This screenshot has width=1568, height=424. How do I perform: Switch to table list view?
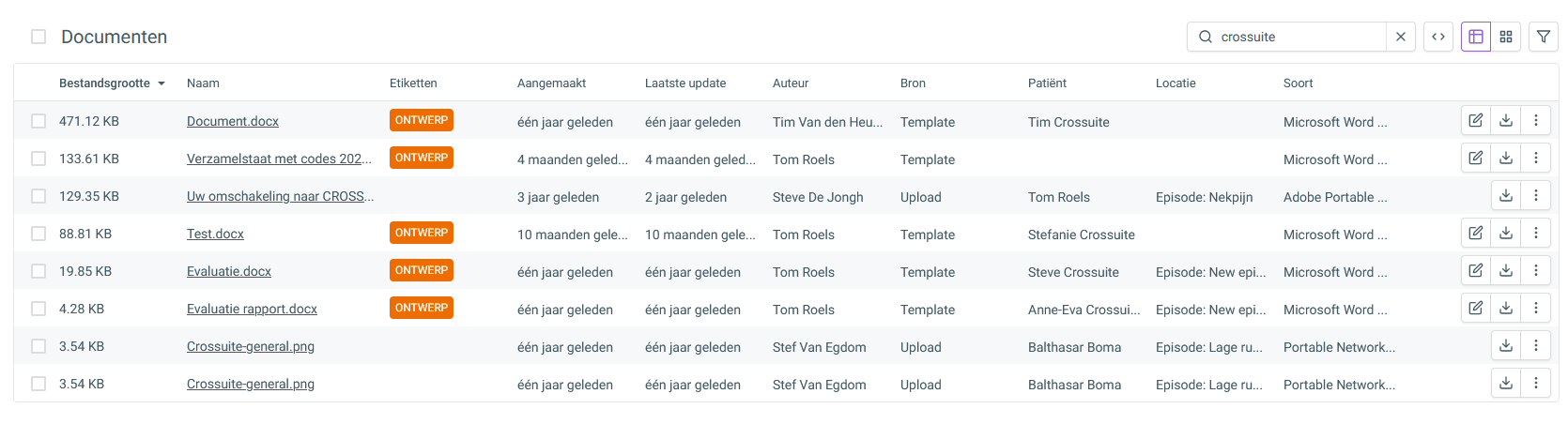[1476, 37]
